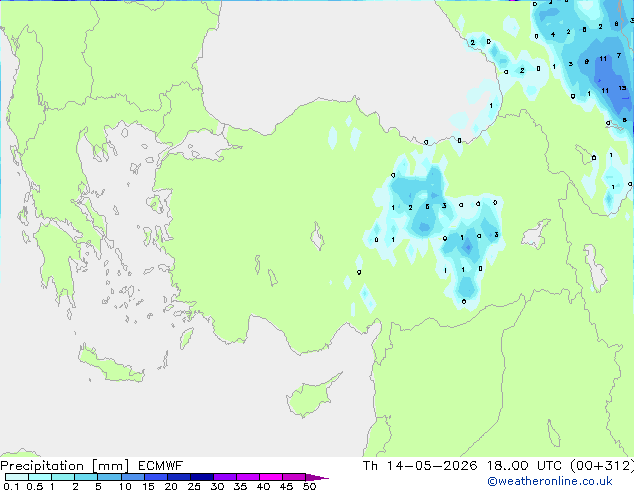Click the legend label '25'
Image resolution: width=634 pixels, height=490 pixels.
(194, 486)
